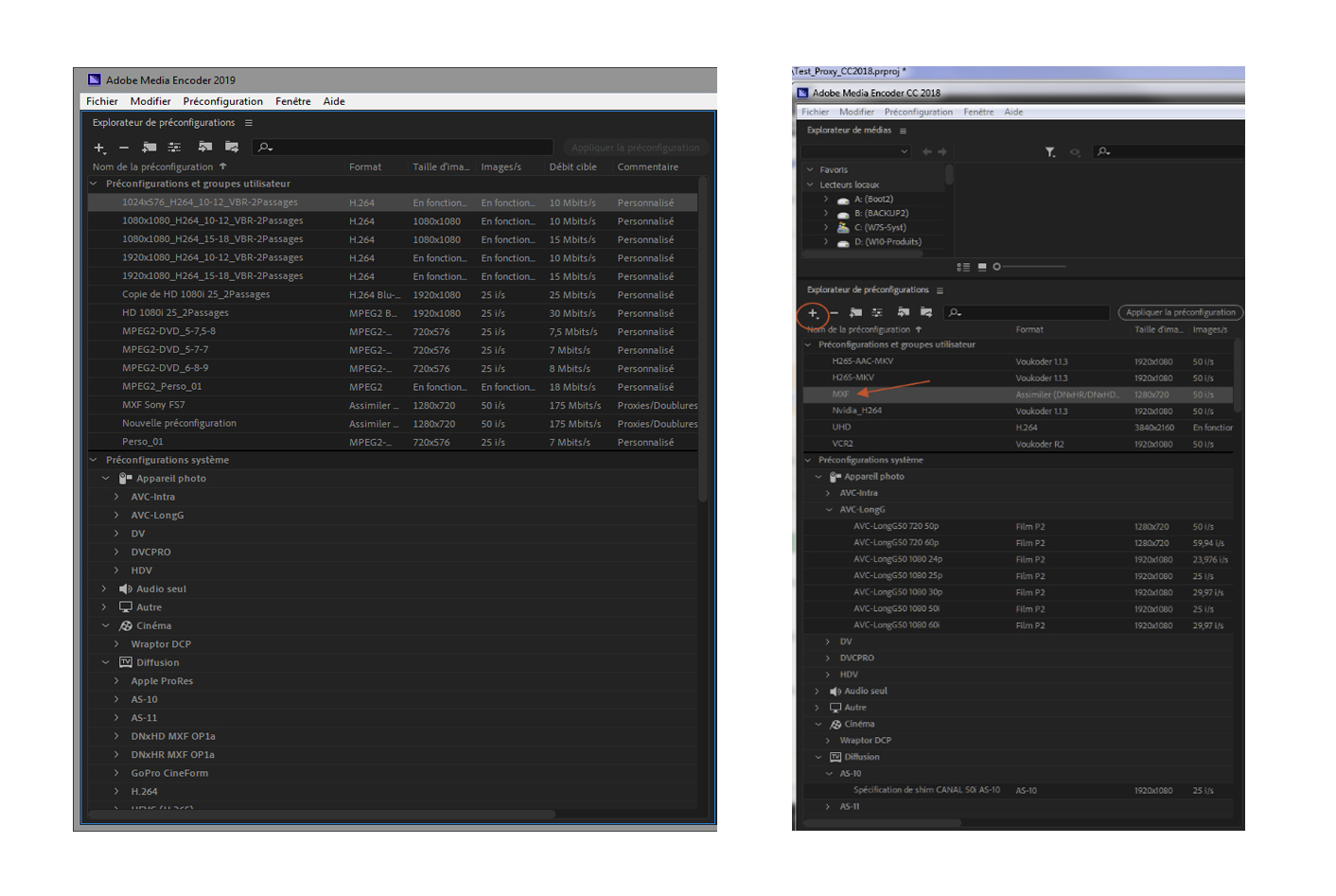Screen dimensions: 1336x896
Task: Click vertical scrollbar of 2019 preset list
Action: click(702, 339)
